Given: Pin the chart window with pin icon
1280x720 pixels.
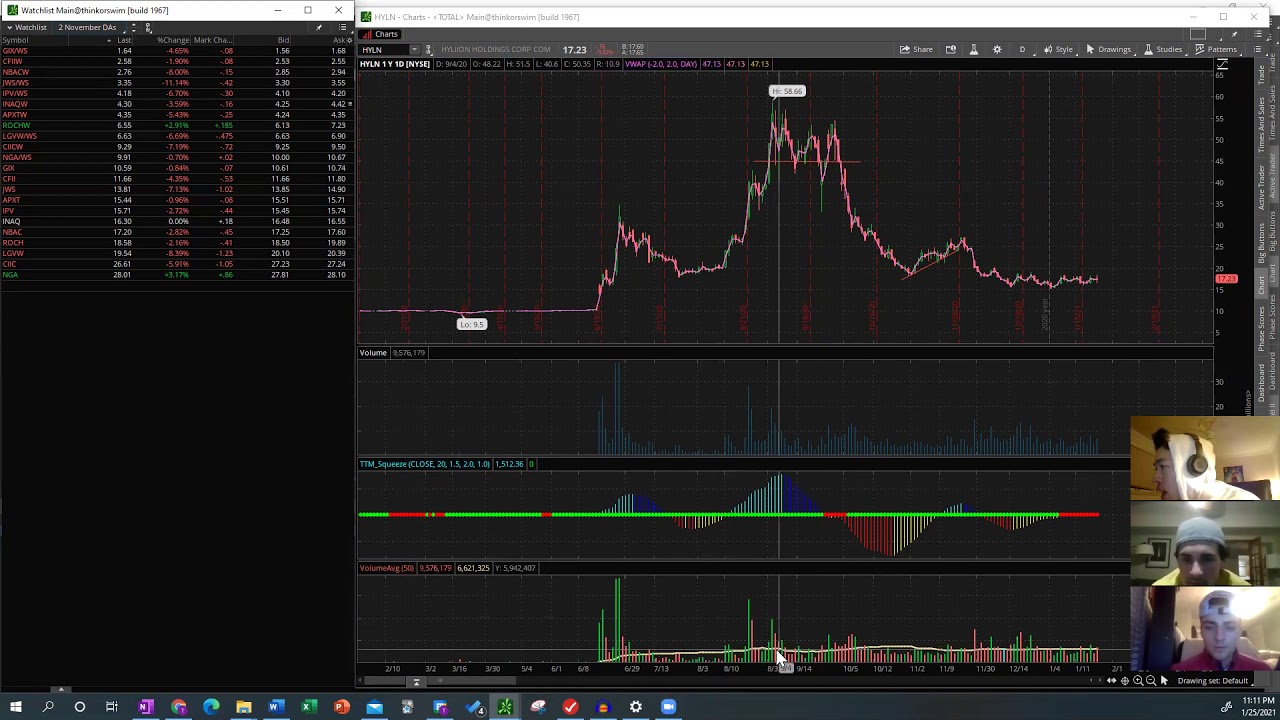Looking at the screenshot, I should pos(1234,34).
